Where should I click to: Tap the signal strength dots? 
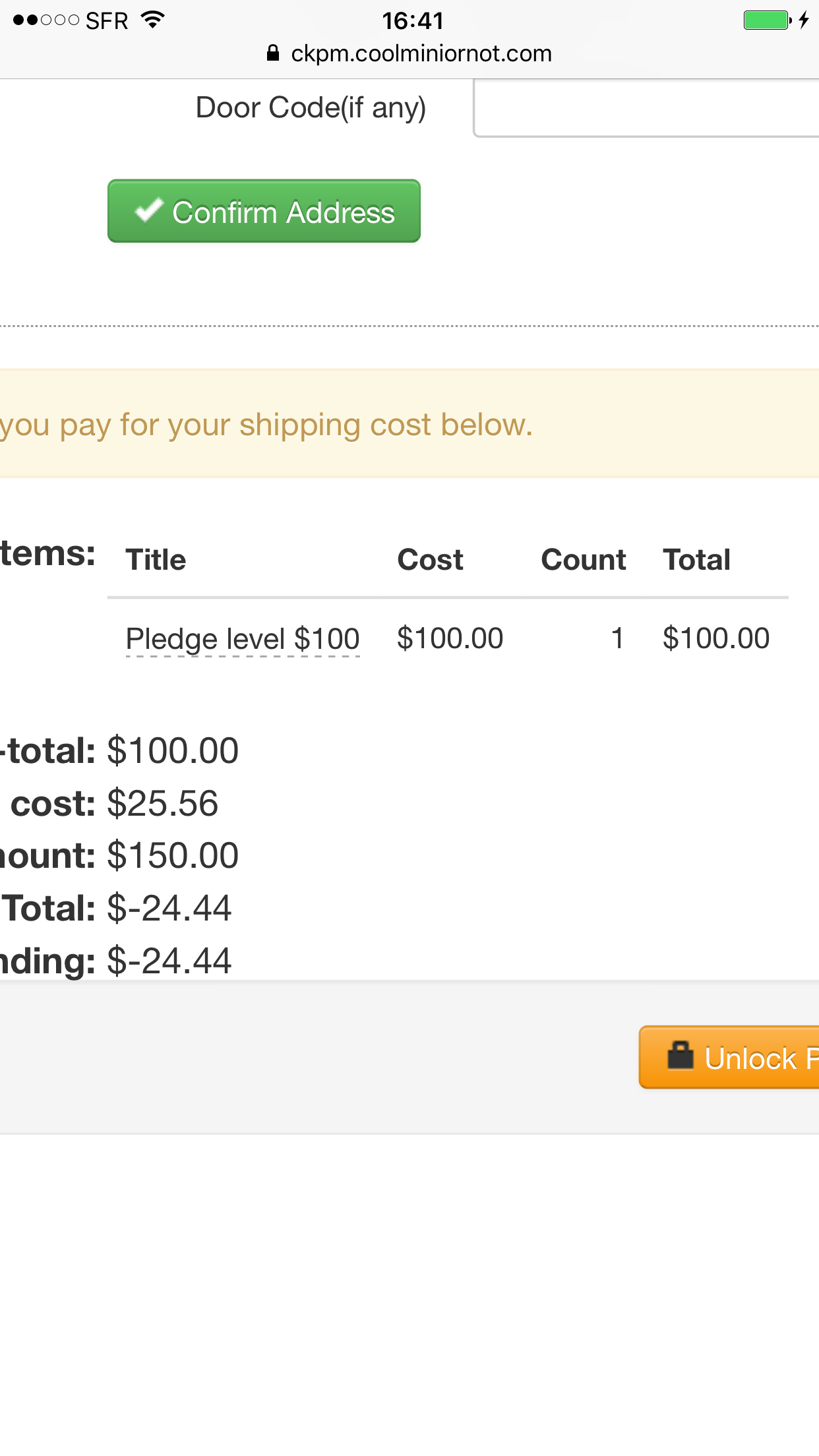(x=46, y=20)
